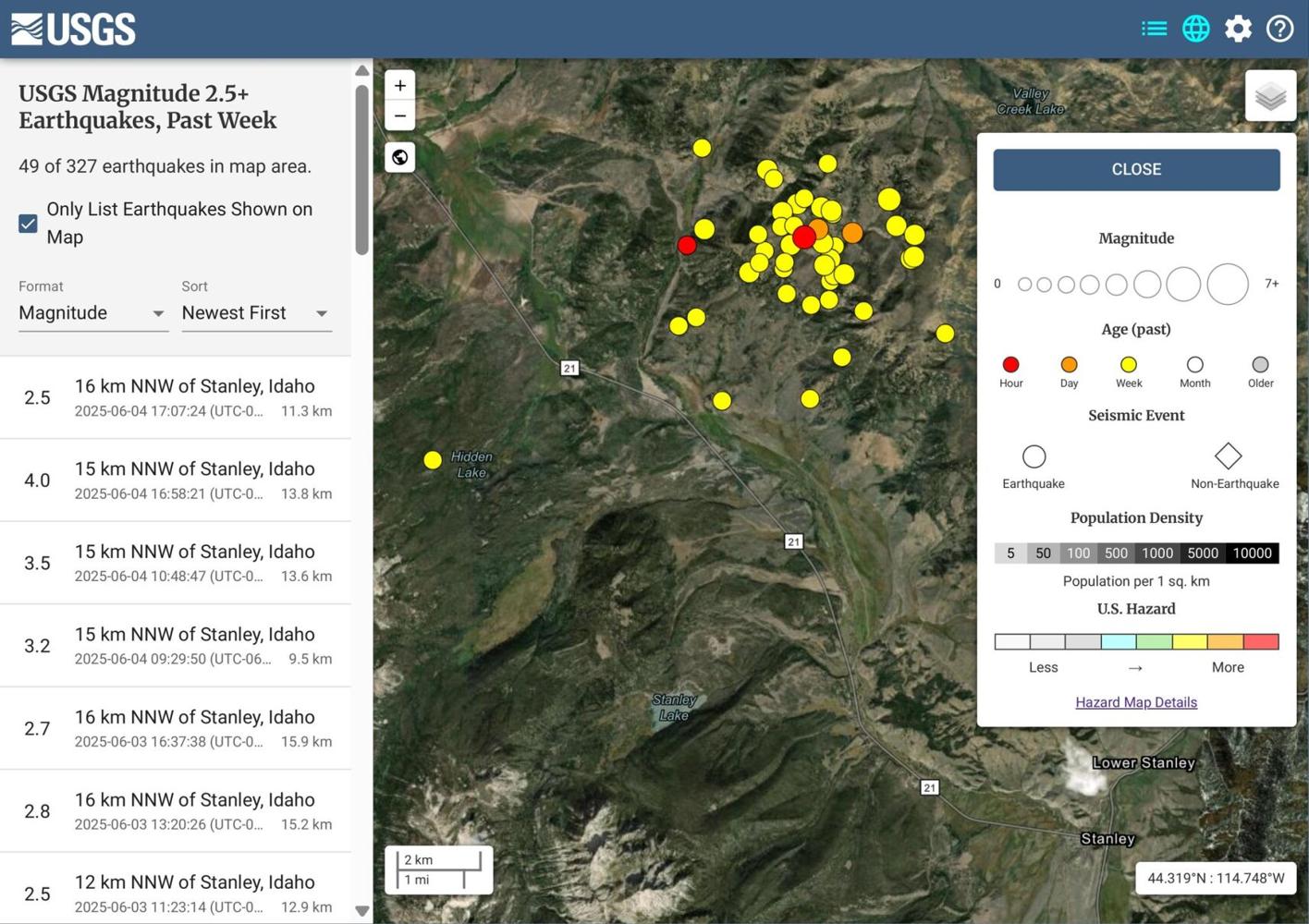This screenshot has width=1309, height=924.
Task: Toggle the Month age filter
Action: (x=1194, y=364)
